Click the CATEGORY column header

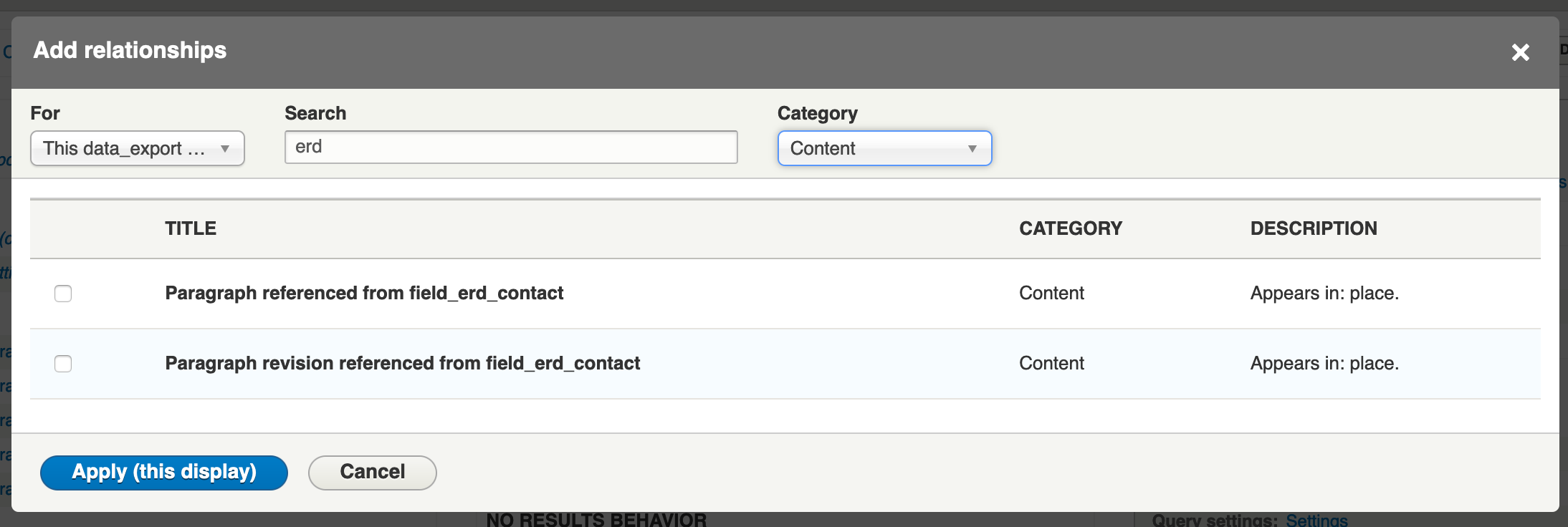1071,228
